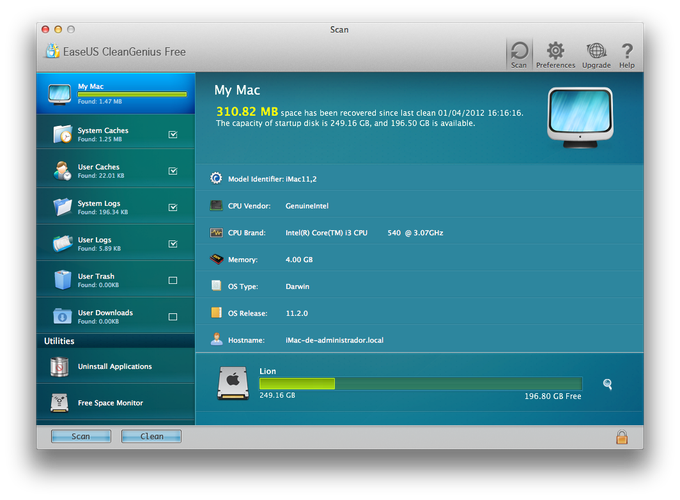Click the Lion hard drive icon
Image resolution: width=680 pixels, height=500 pixels.
pos(233,383)
